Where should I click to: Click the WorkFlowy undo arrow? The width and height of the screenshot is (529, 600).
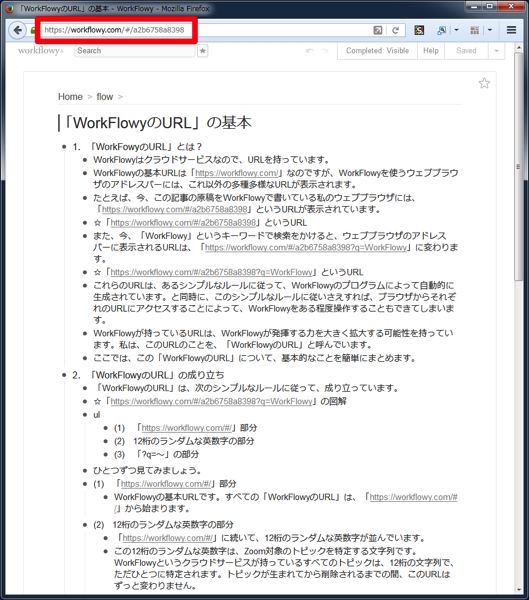click(x=310, y=51)
